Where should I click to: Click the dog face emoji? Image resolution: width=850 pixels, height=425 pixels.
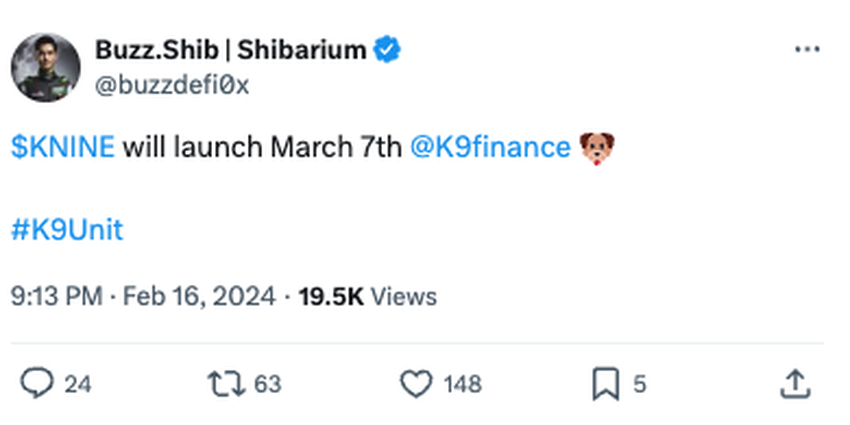(597, 148)
